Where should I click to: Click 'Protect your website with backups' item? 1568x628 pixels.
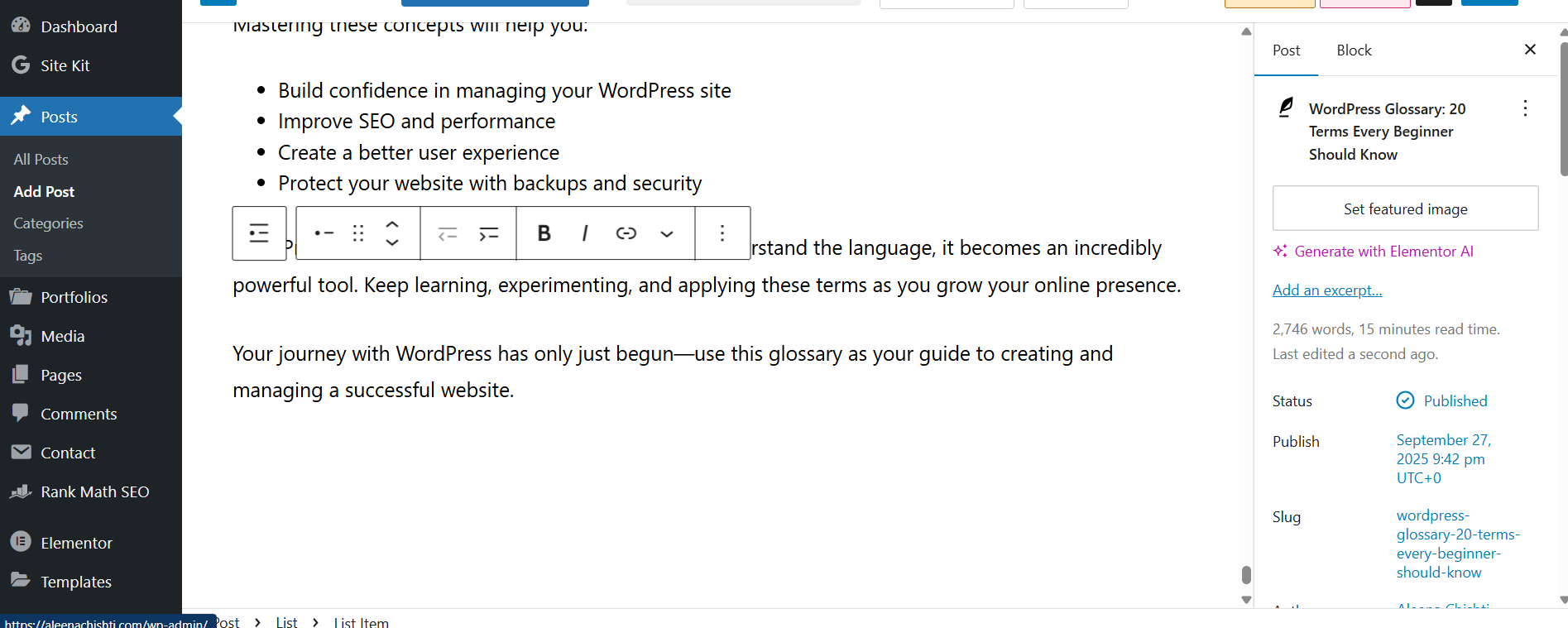tap(490, 184)
